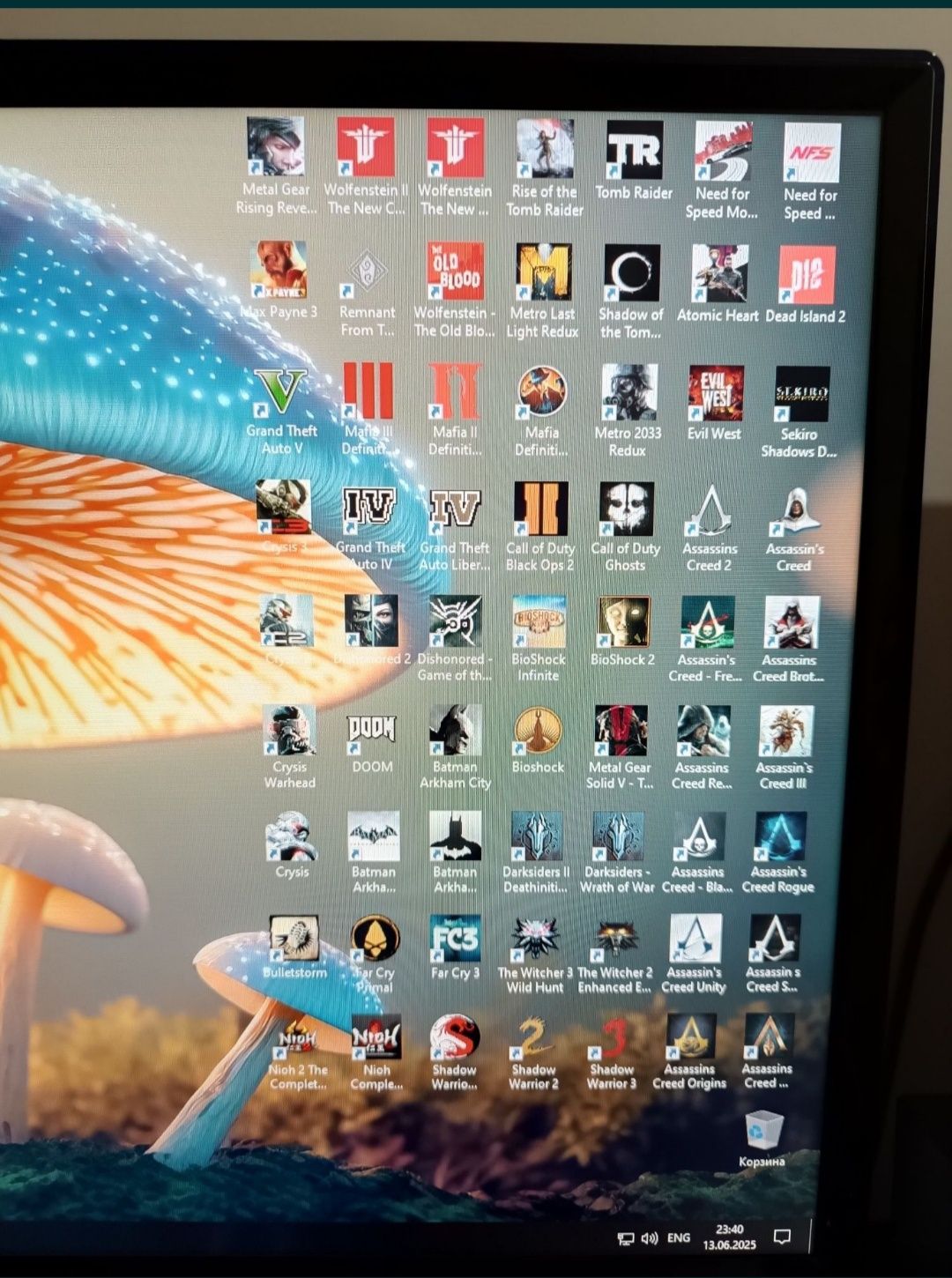Open Sekiro Shadows D... shortcut
Image resolution: width=952 pixels, height=1278 pixels.
point(802,395)
